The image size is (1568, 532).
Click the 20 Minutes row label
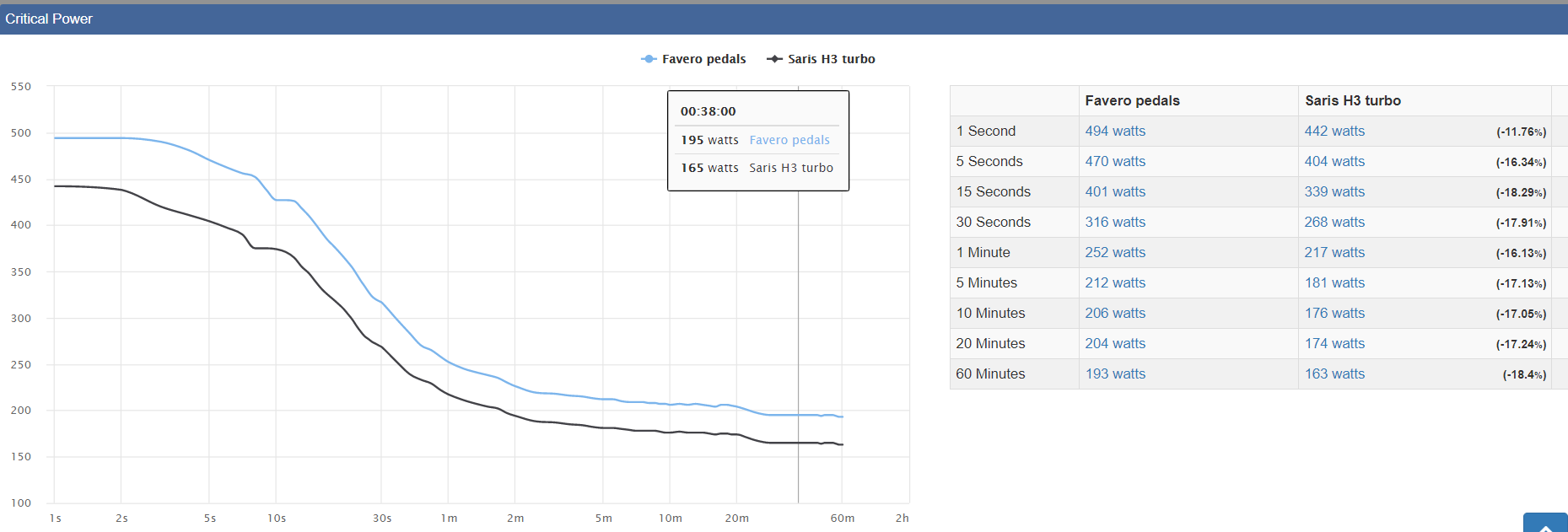point(991,343)
